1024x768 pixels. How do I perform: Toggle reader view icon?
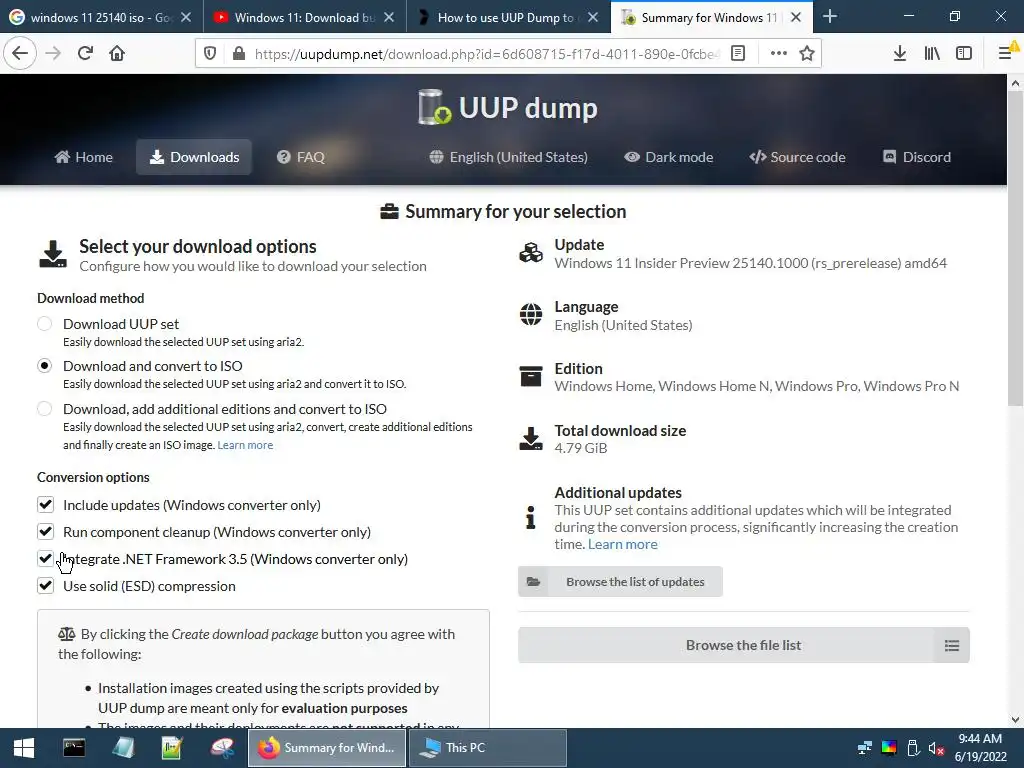click(x=738, y=54)
